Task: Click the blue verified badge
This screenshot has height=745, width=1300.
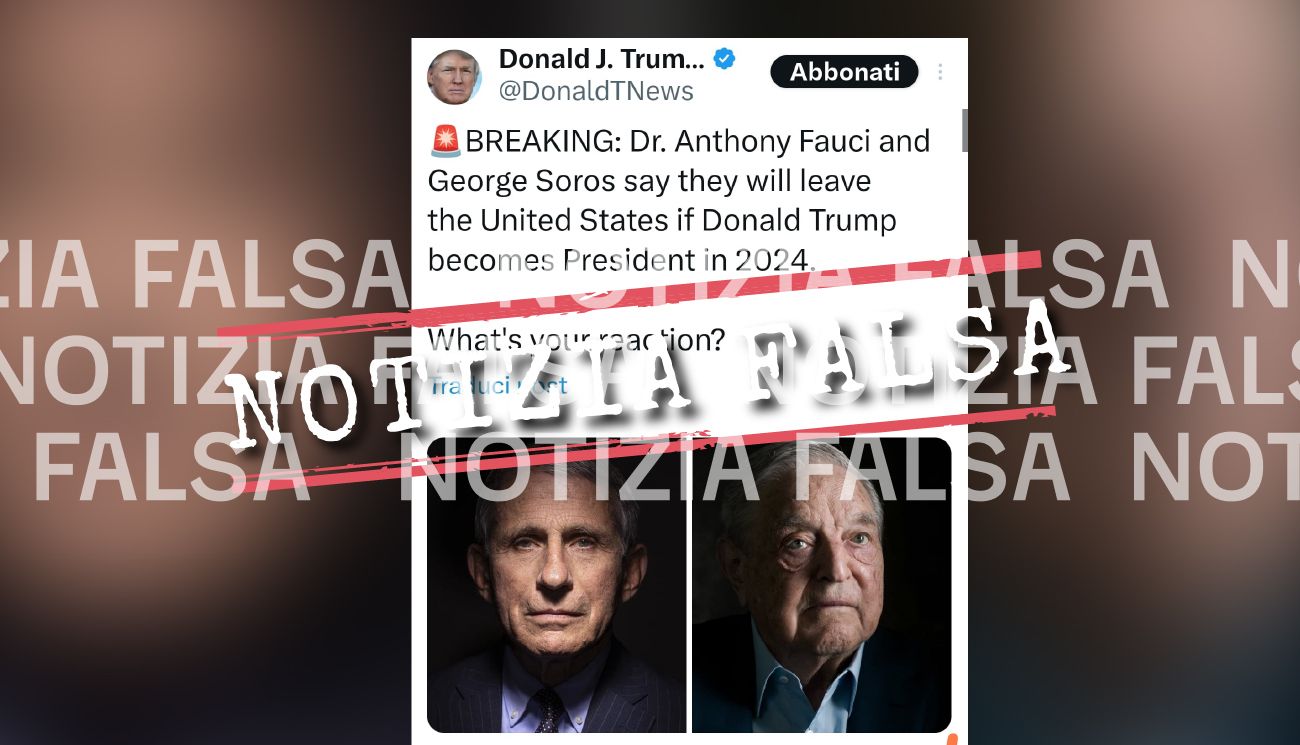Action: click(724, 59)
